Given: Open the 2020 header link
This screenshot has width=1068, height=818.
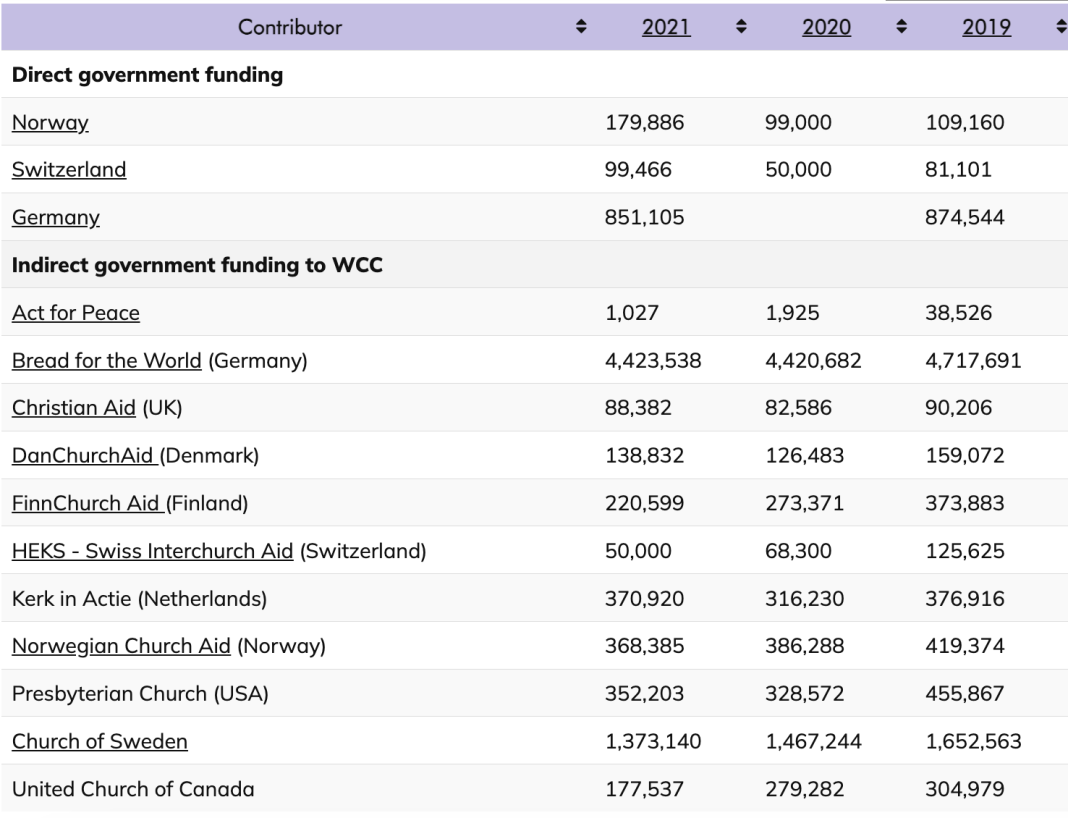Looking at the screenshot, I should tap(826, 28).
